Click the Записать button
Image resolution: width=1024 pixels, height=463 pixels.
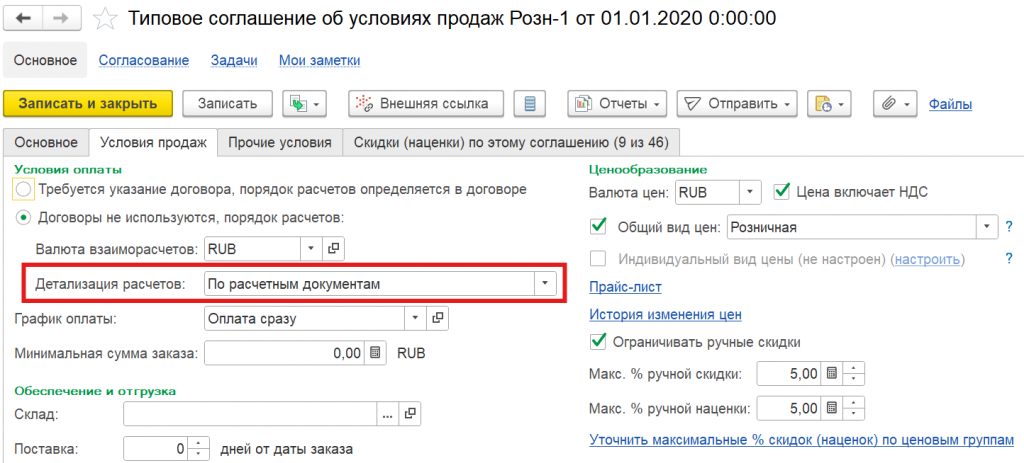[x=228, y=104]
